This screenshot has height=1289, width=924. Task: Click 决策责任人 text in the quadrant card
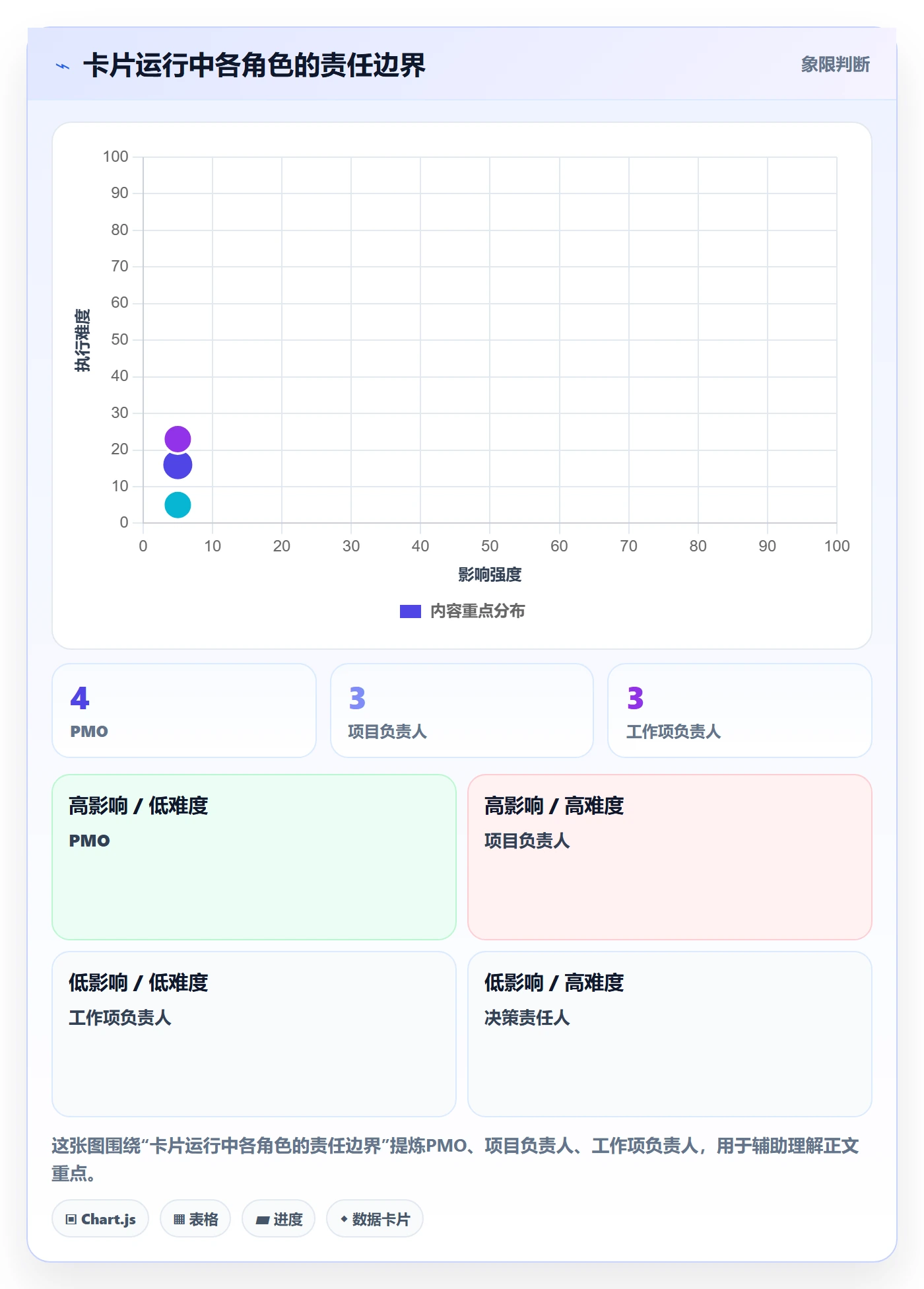527,1018
